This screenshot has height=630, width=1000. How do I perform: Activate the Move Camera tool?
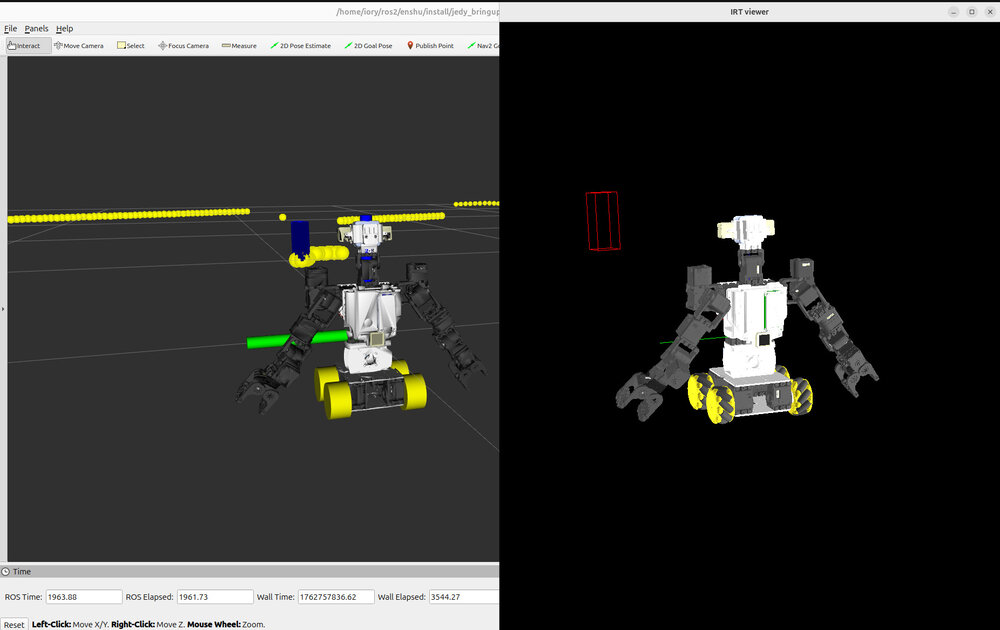78,45
